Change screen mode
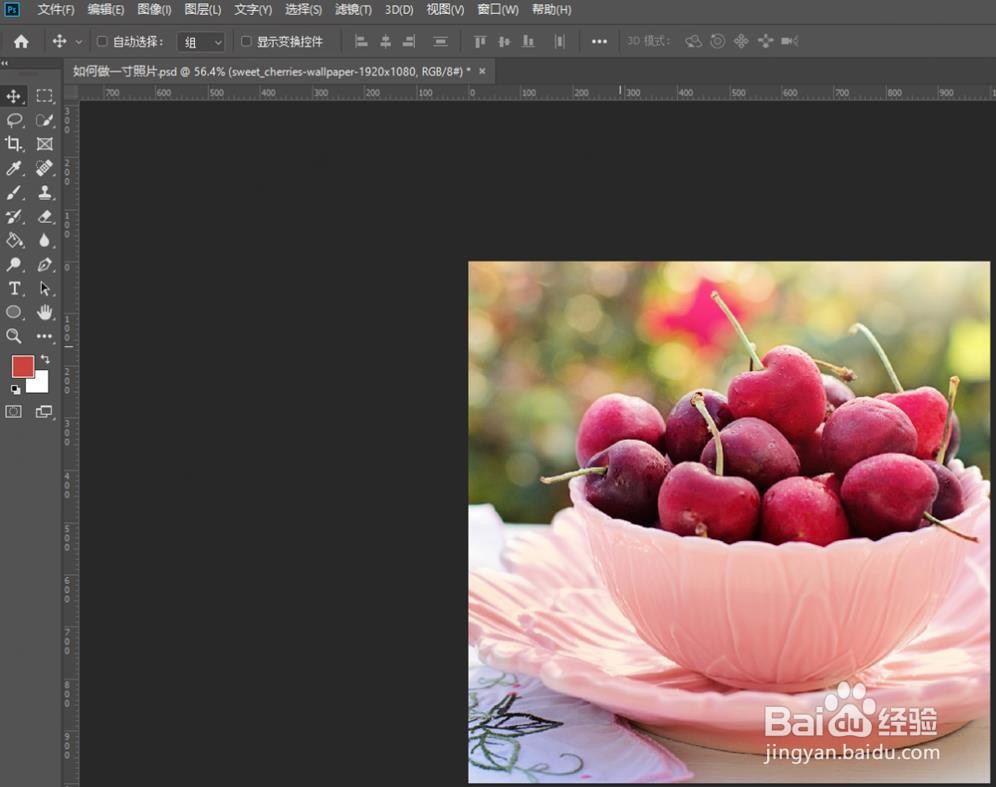 (x=44, y=412)
